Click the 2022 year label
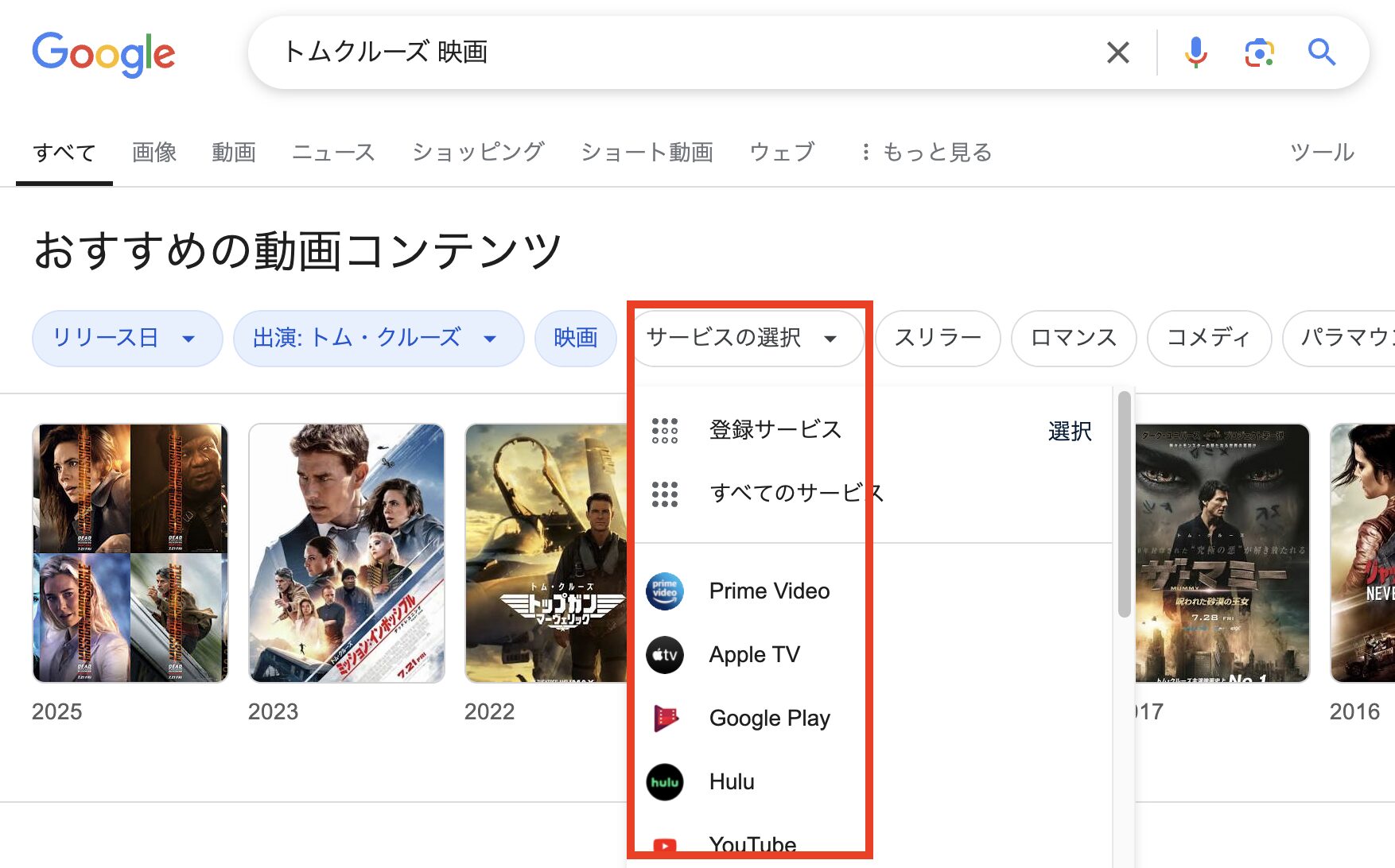Screen dimensions: 1395x868 (490, 711)
